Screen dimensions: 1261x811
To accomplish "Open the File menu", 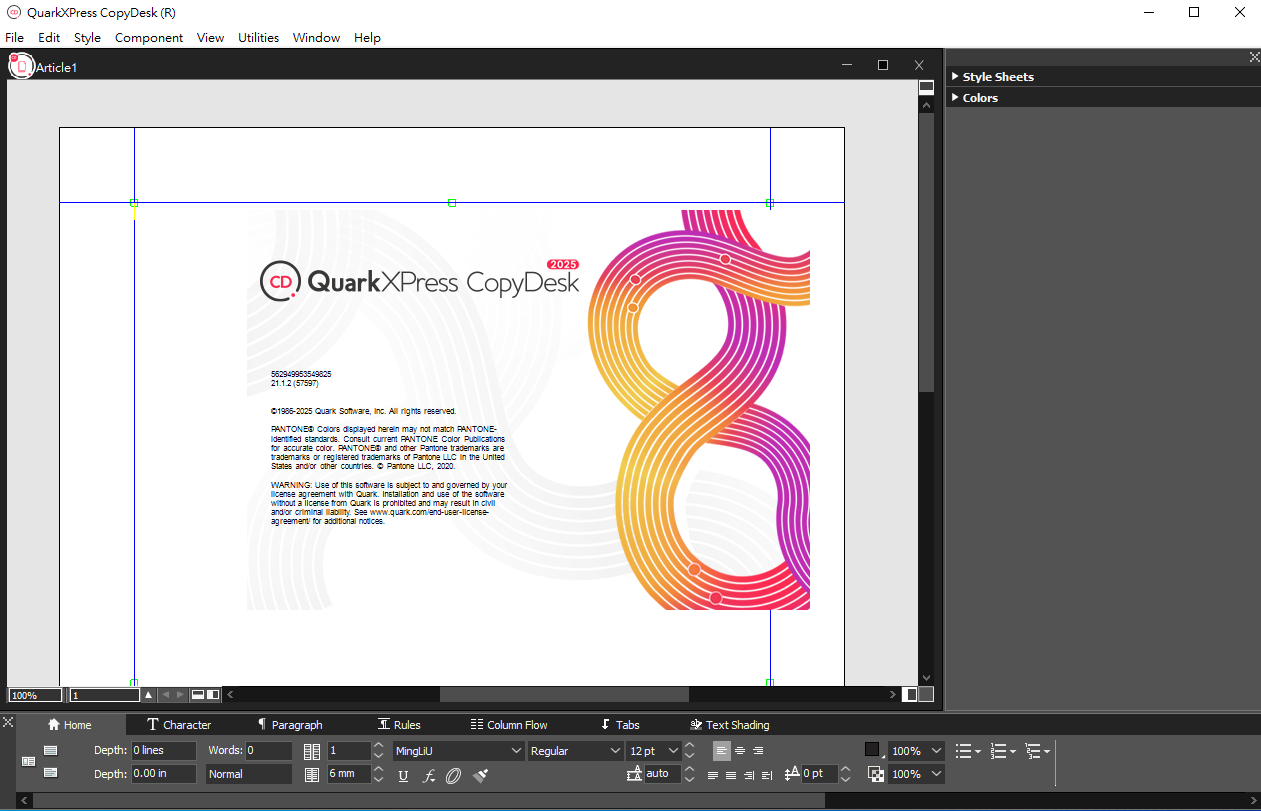I will point(14,37).
